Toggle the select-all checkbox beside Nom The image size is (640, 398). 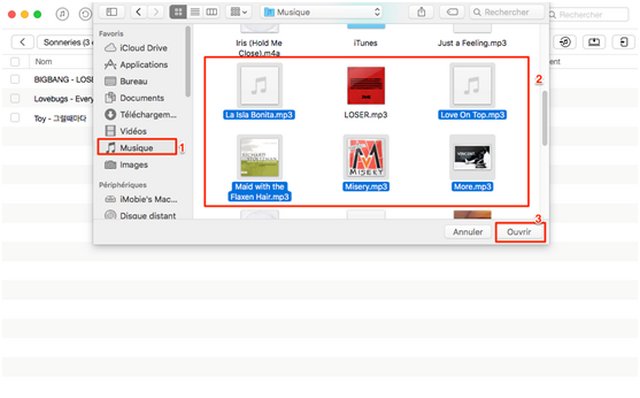point(15,62)
